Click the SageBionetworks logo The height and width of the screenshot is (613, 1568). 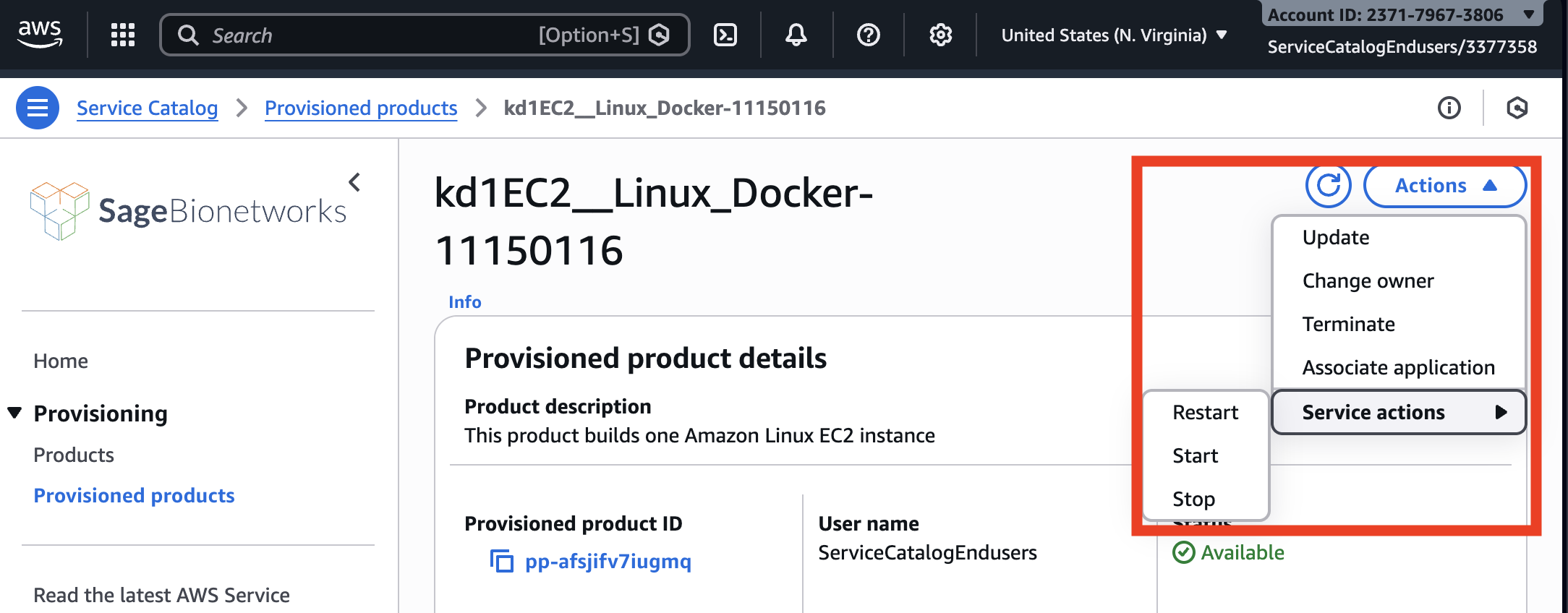point(188,210)
